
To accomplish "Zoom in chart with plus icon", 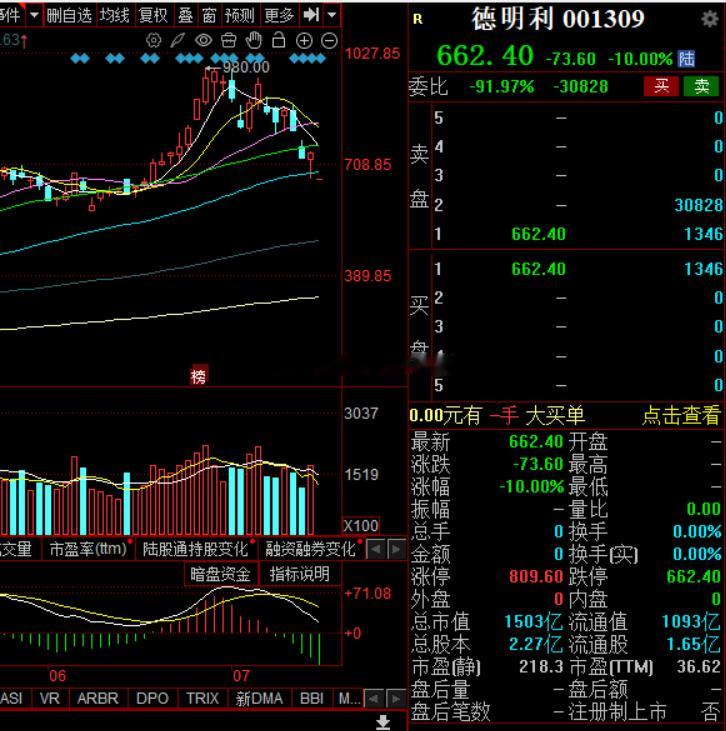I will click(304, 41).
